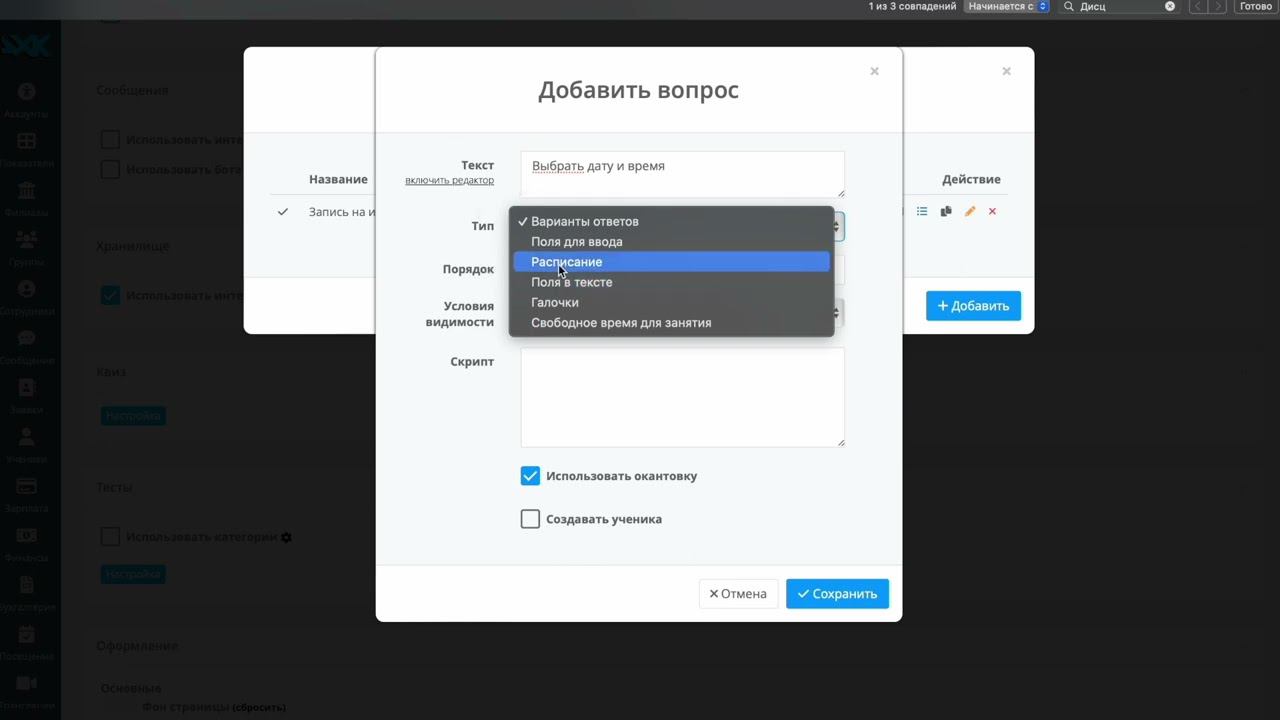
Task: Click the magnifier icon in the find bar
Action: click(x=1068, y=6)
